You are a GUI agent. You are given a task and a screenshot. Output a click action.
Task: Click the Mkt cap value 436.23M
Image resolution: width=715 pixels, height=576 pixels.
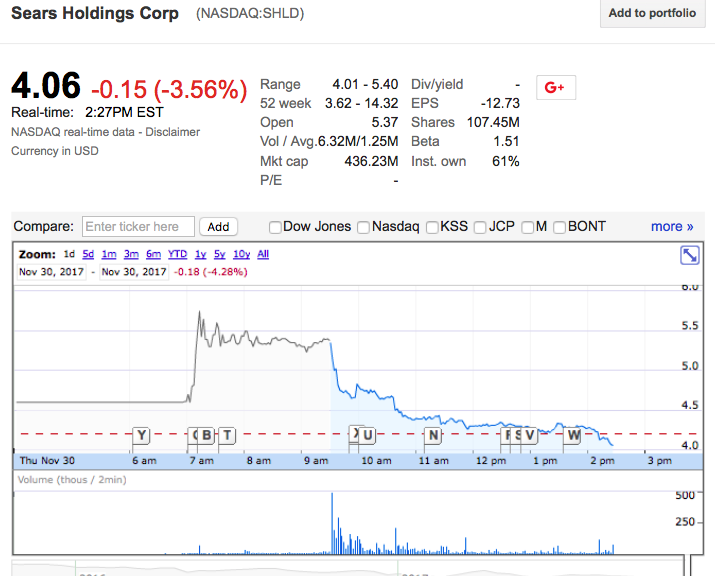[x=371, y=161]
